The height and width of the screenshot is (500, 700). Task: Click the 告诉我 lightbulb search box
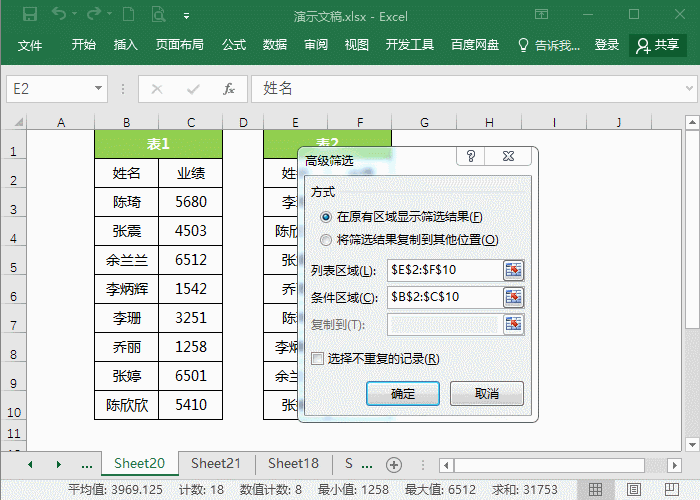pyautogui.click(x=549, y=45)
